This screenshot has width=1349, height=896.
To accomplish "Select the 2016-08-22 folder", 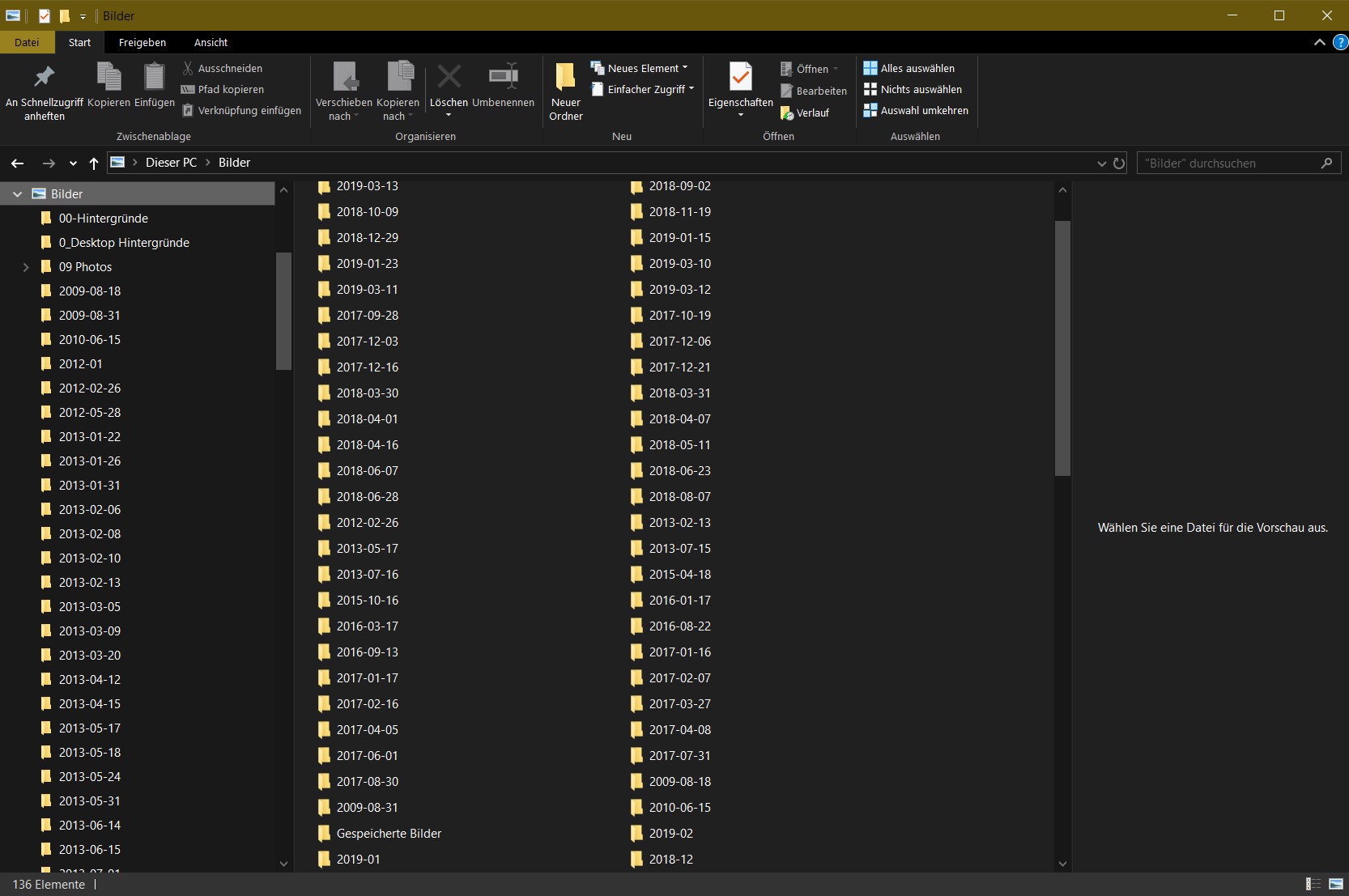I will pyautogui.click(x=670, y=626).
